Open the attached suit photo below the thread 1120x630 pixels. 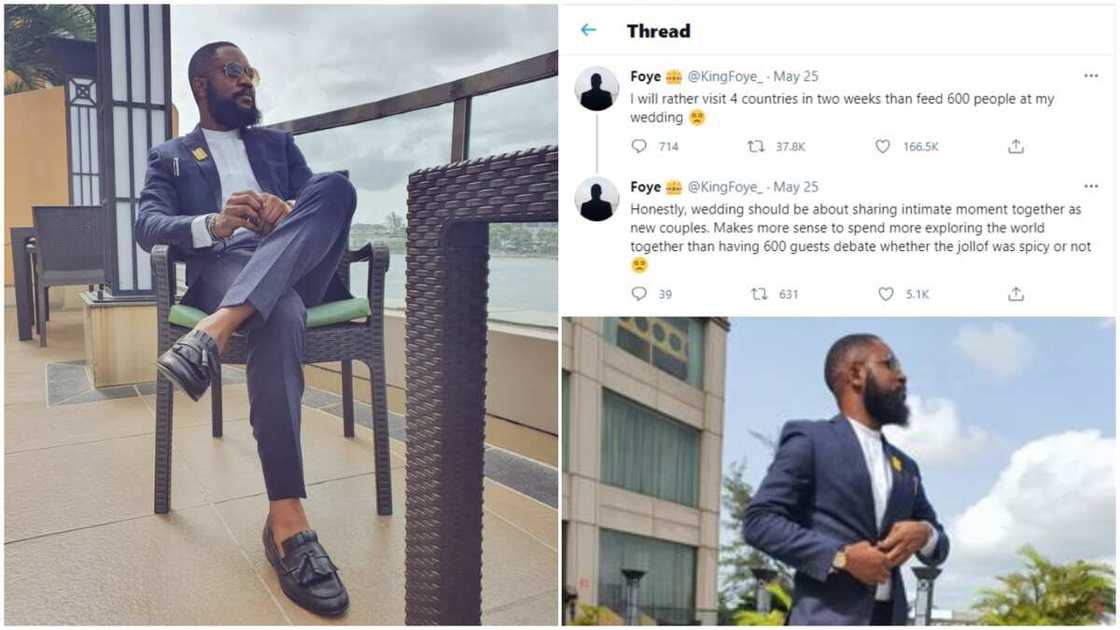(x=840, y=470)
